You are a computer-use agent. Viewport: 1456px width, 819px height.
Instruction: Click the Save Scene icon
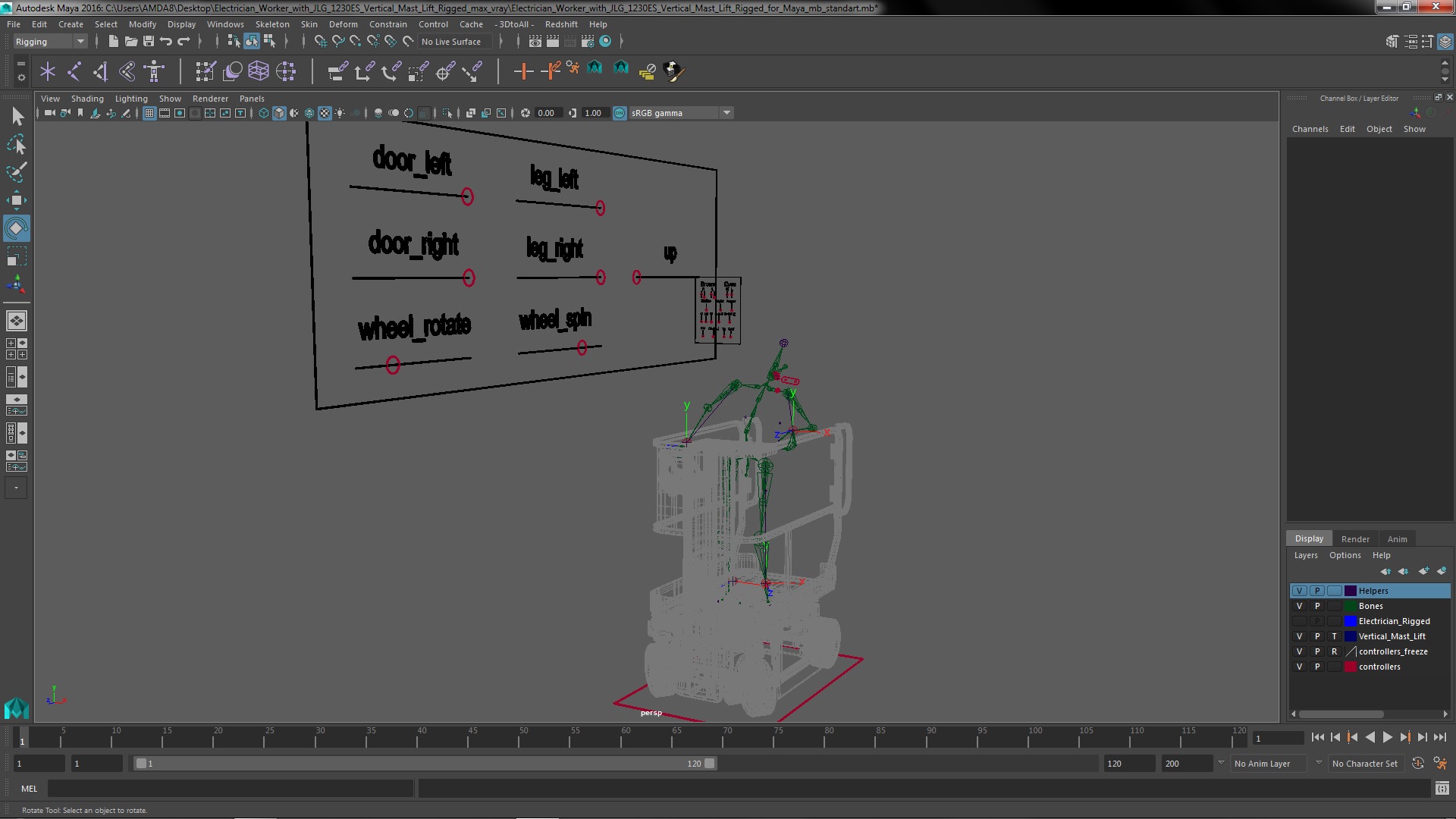(148, 41)
